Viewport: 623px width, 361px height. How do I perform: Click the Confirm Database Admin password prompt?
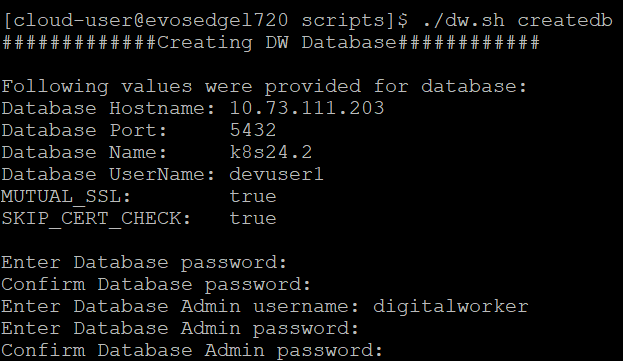(x=192, y=351)
